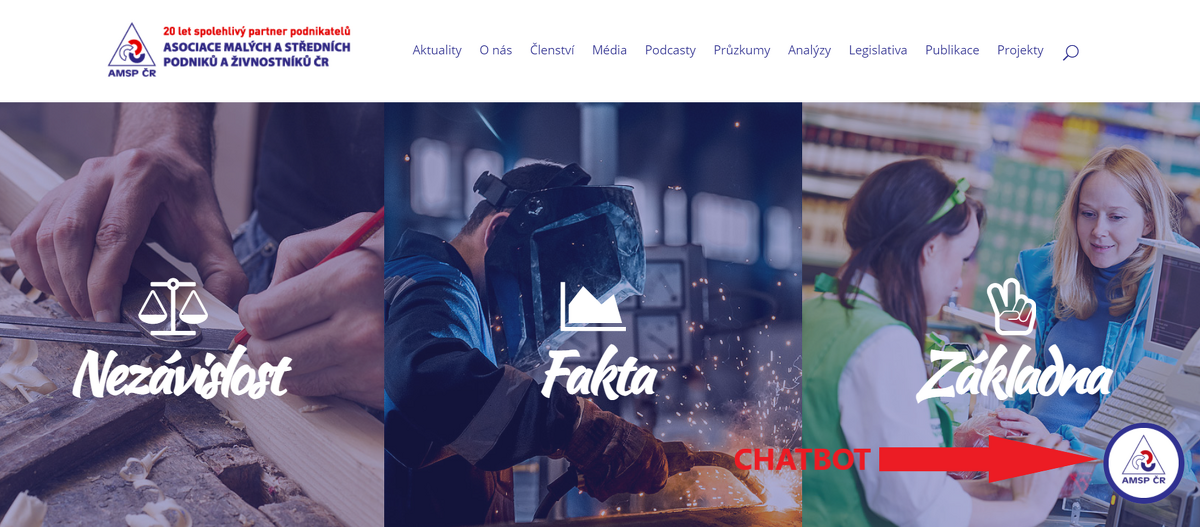Viewport: 1200px width, 527px height.
Task: Select Média in the navigation
Action: point(609,50)
